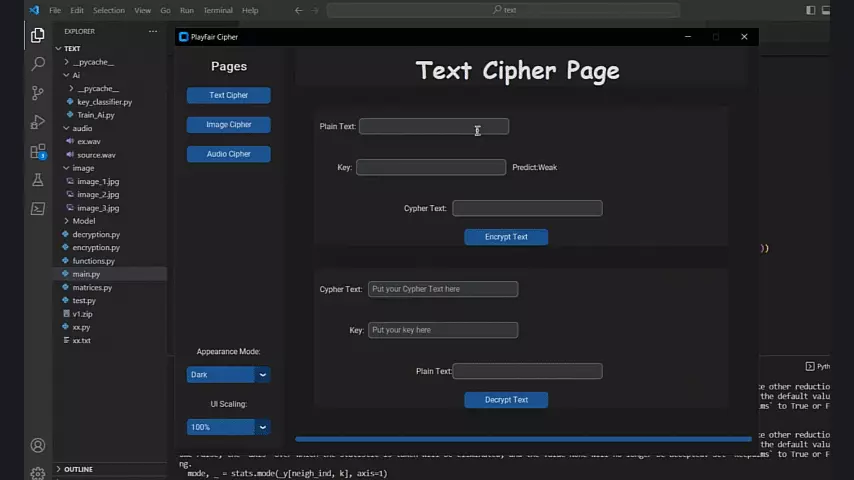Open the Edit menu
This screenshot has width=854, height=480.
click(x=77, y=10)
